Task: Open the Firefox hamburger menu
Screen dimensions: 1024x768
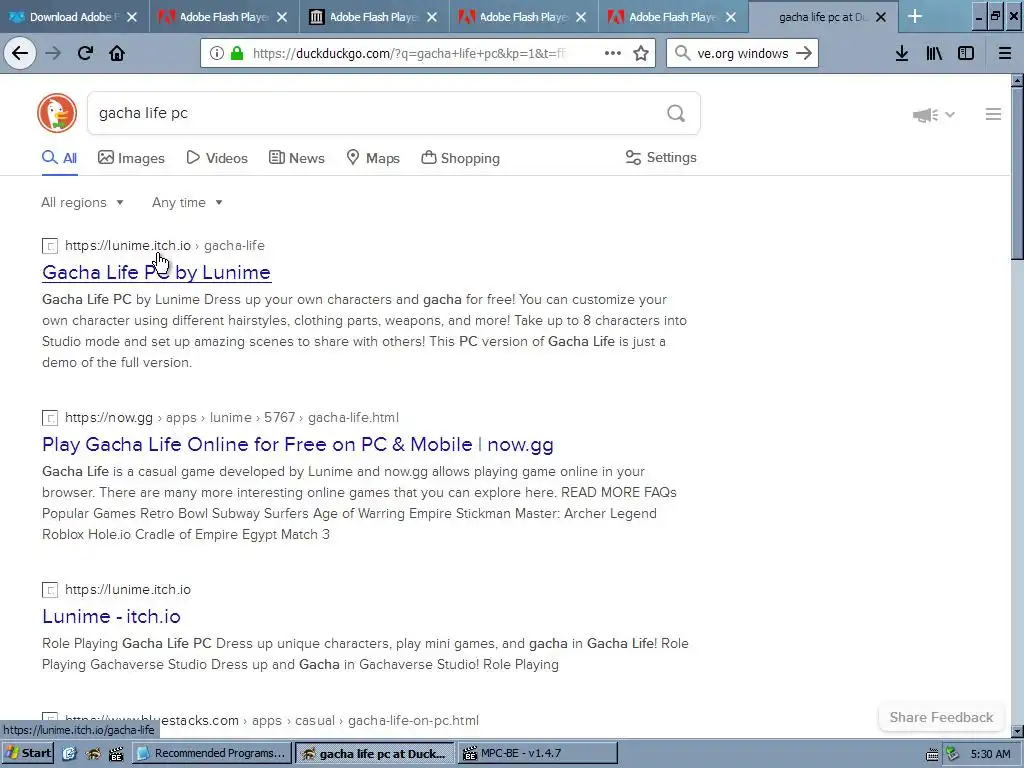Action: (x=1005, y=53)
